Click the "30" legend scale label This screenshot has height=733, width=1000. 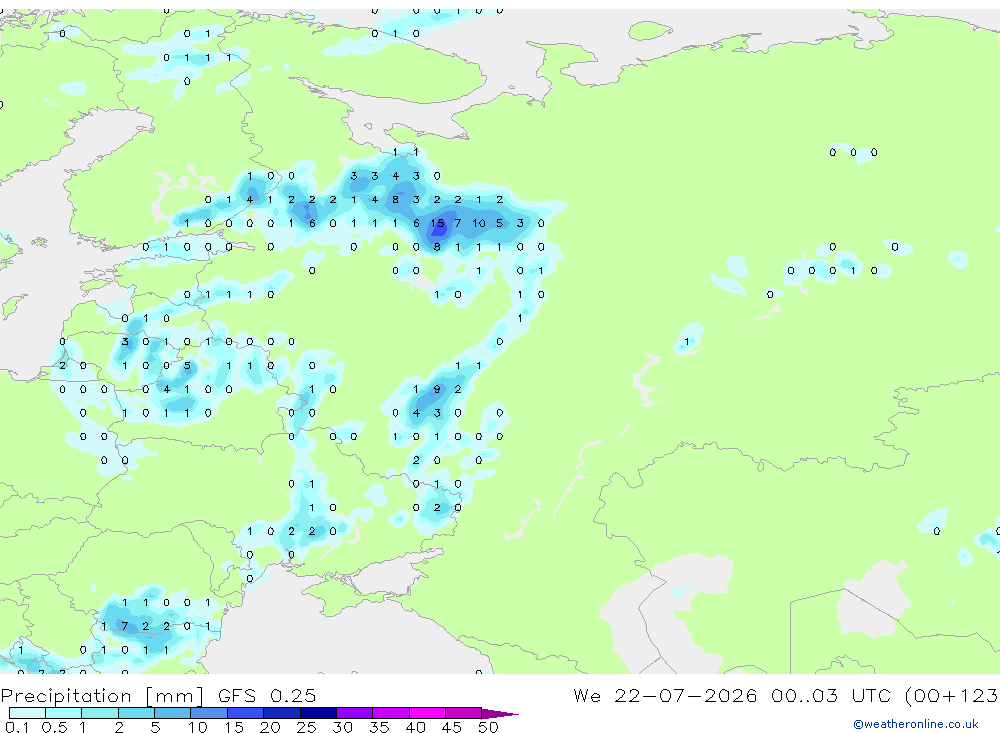tap(342, 727)
